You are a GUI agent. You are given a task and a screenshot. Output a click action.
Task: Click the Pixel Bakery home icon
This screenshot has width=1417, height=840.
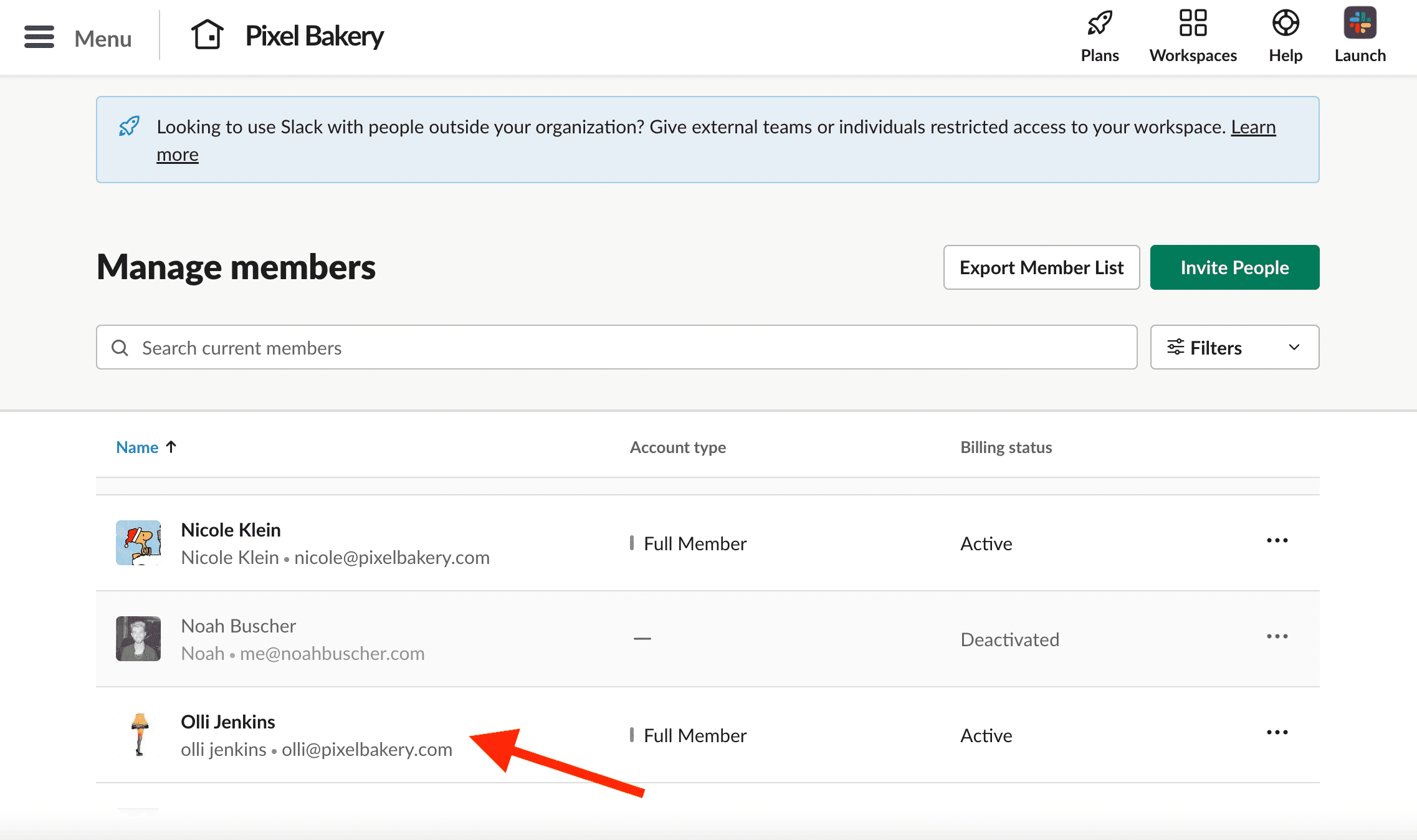207,34
